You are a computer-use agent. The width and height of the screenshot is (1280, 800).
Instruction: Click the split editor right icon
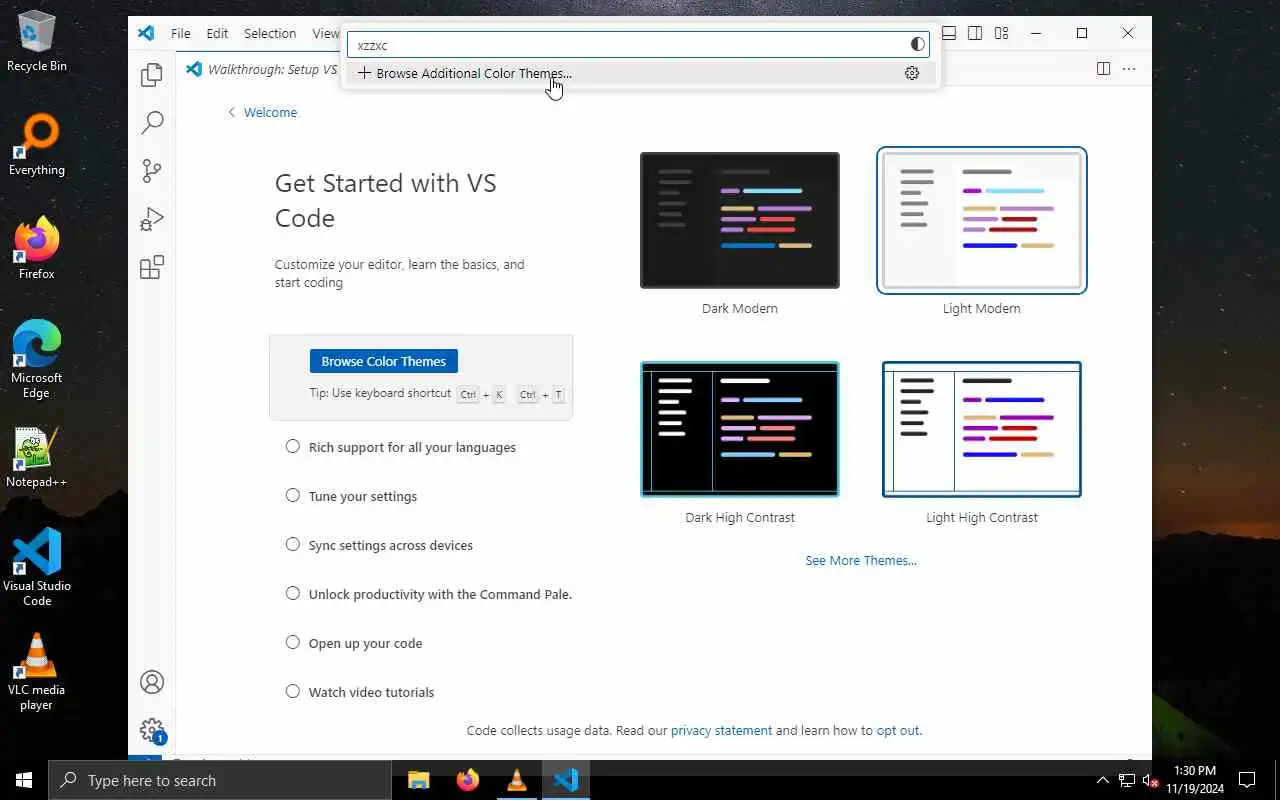[1103, 69]
